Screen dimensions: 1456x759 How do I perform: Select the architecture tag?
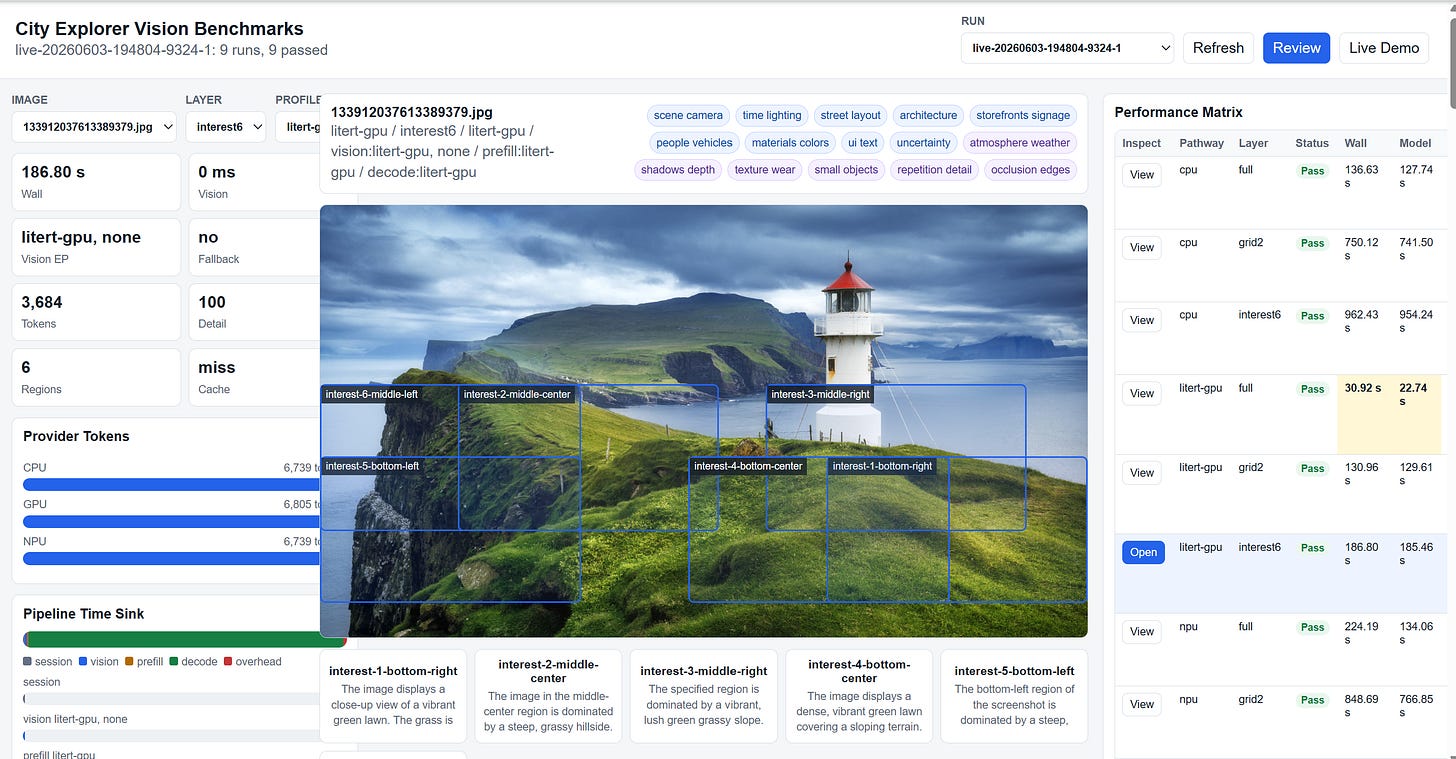928,115
